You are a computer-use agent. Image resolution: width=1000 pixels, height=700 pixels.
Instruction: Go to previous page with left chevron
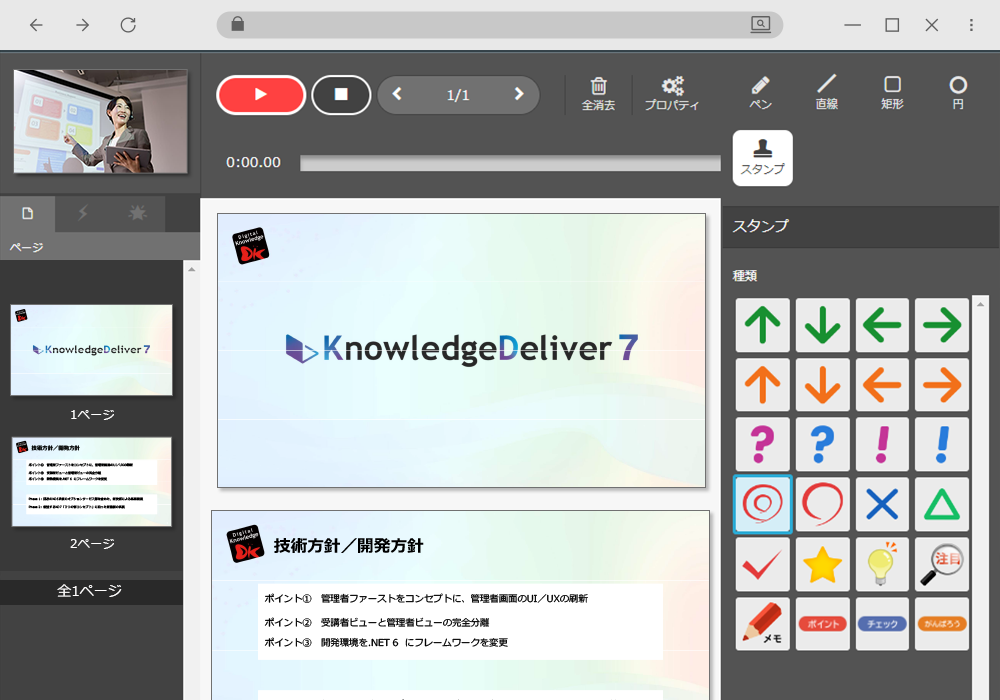coord(397,94)
